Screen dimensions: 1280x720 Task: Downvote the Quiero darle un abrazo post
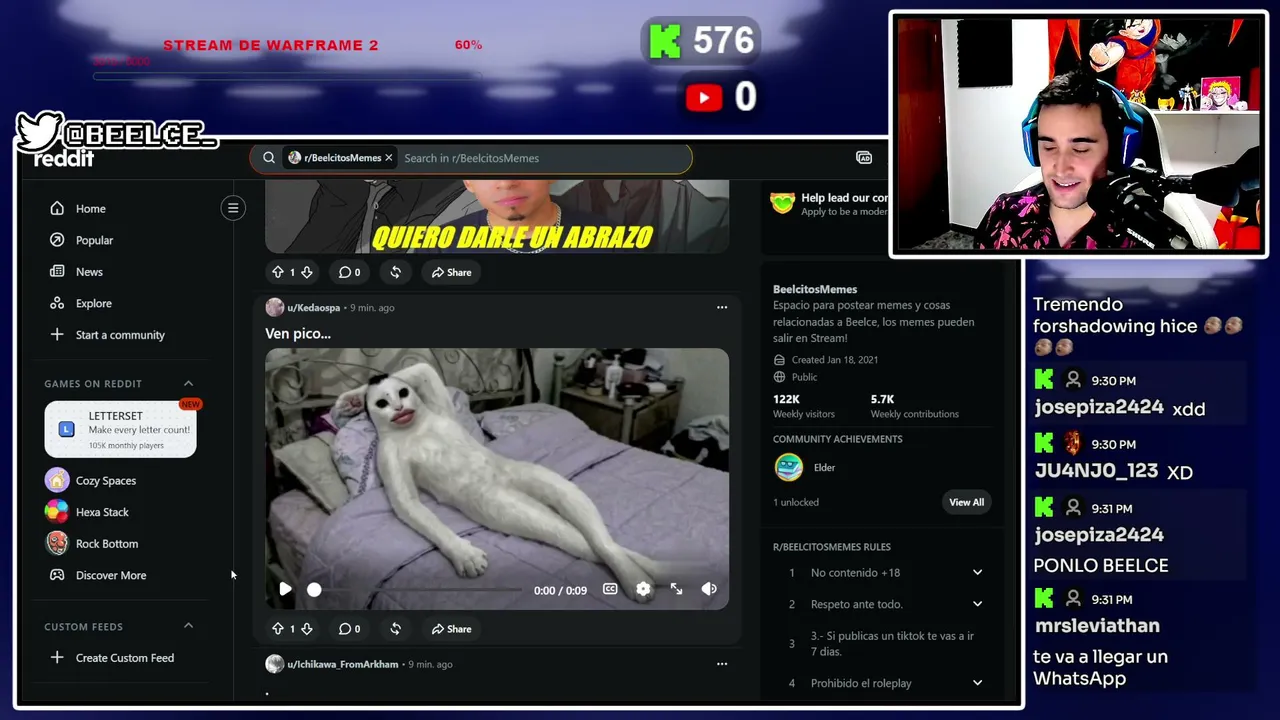tap(307, 272)
